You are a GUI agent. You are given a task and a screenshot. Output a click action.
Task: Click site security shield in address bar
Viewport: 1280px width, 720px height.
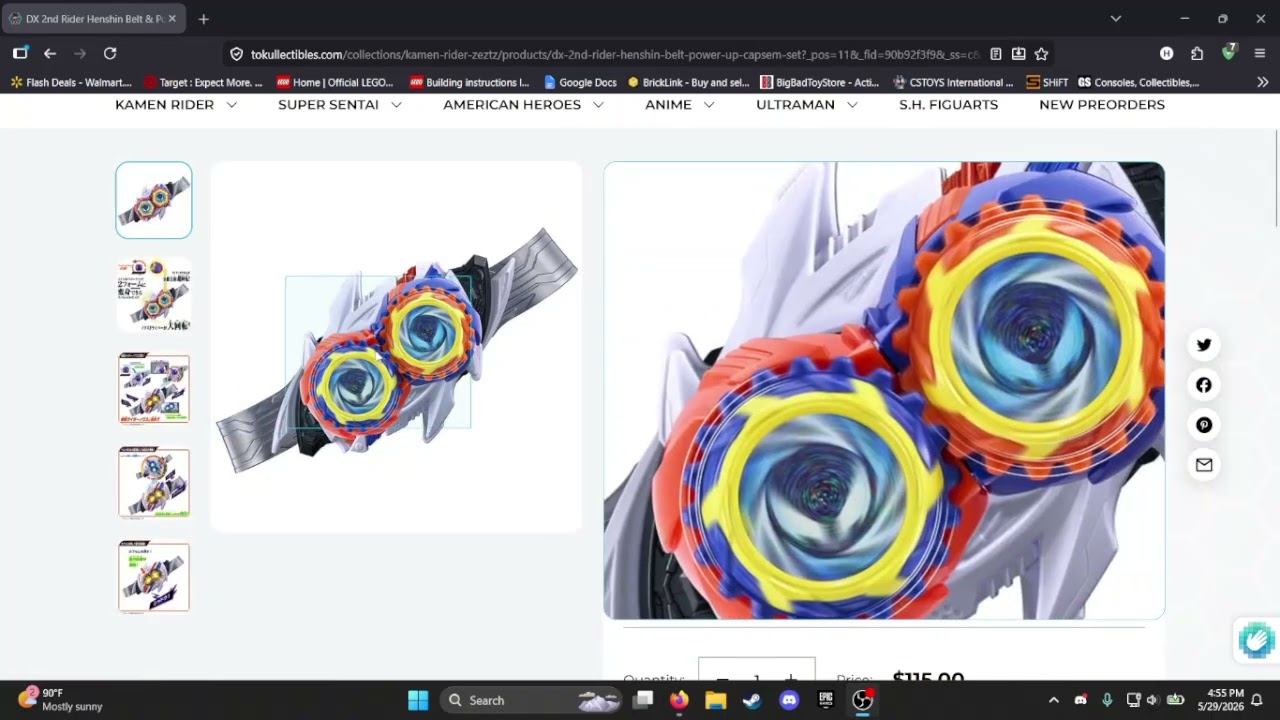click(237, 54)
